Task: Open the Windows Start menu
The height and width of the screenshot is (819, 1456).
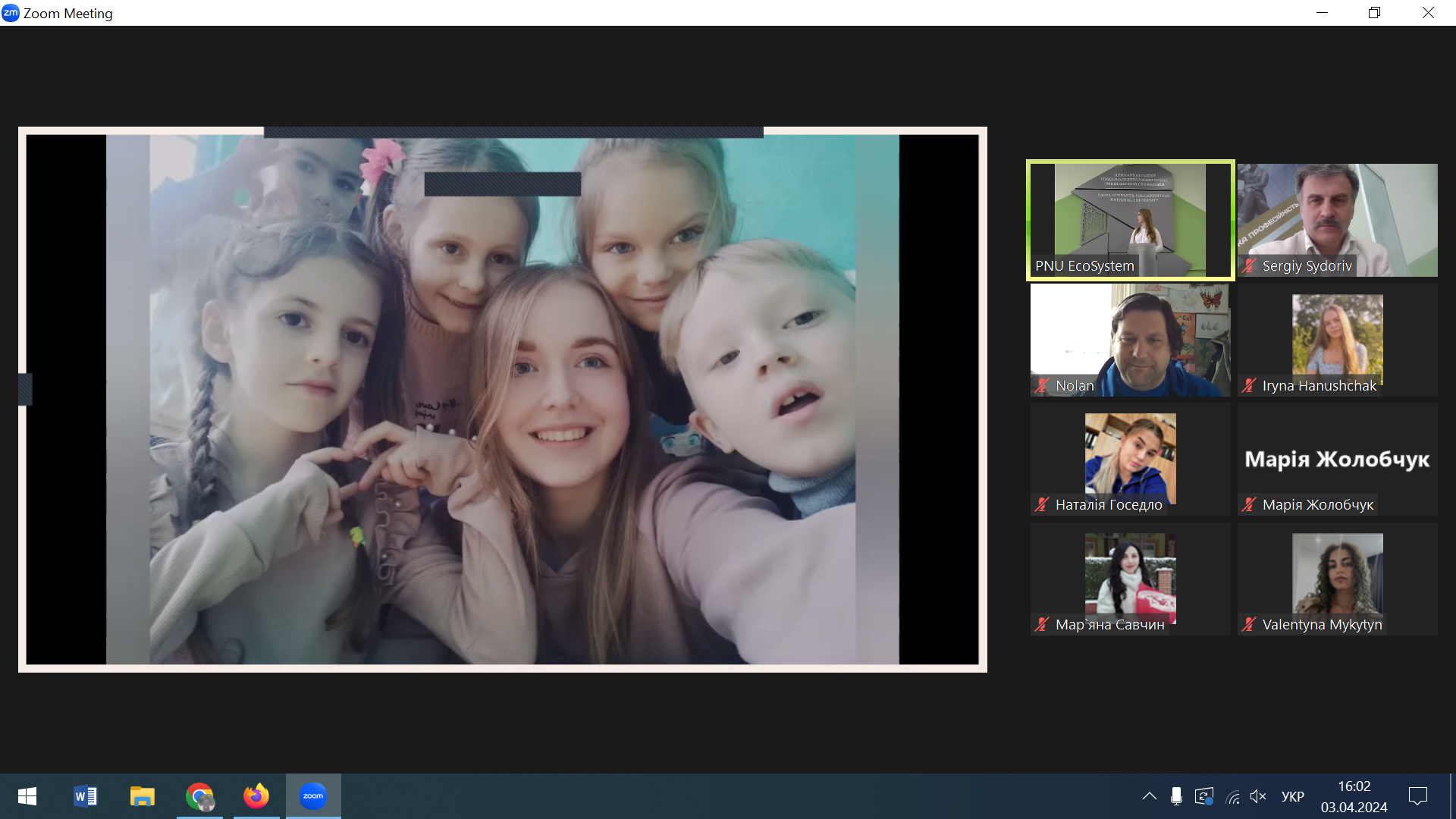Action: click(x=27, y=796)
